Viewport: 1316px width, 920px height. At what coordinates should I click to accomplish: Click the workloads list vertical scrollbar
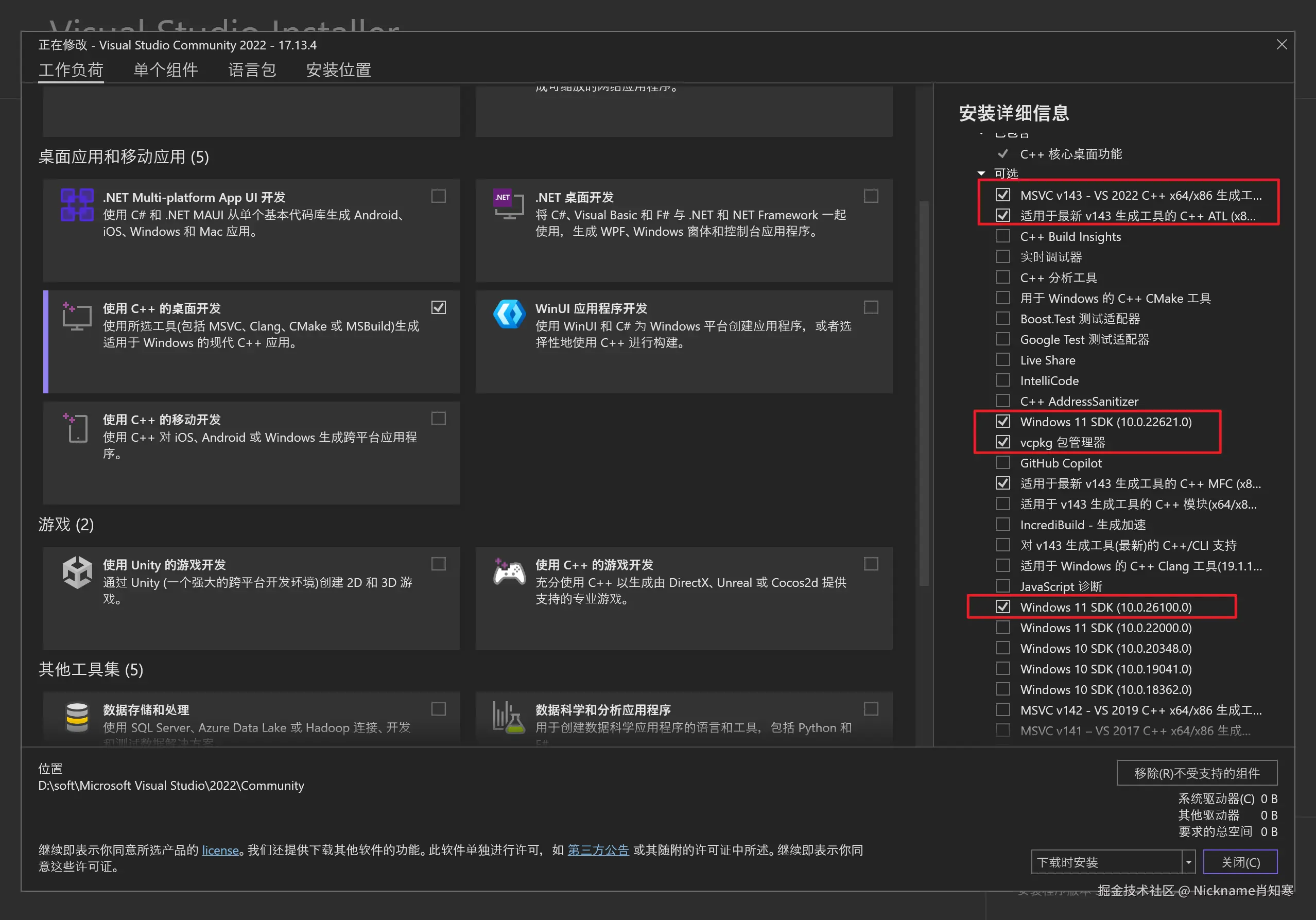(924, 393)
